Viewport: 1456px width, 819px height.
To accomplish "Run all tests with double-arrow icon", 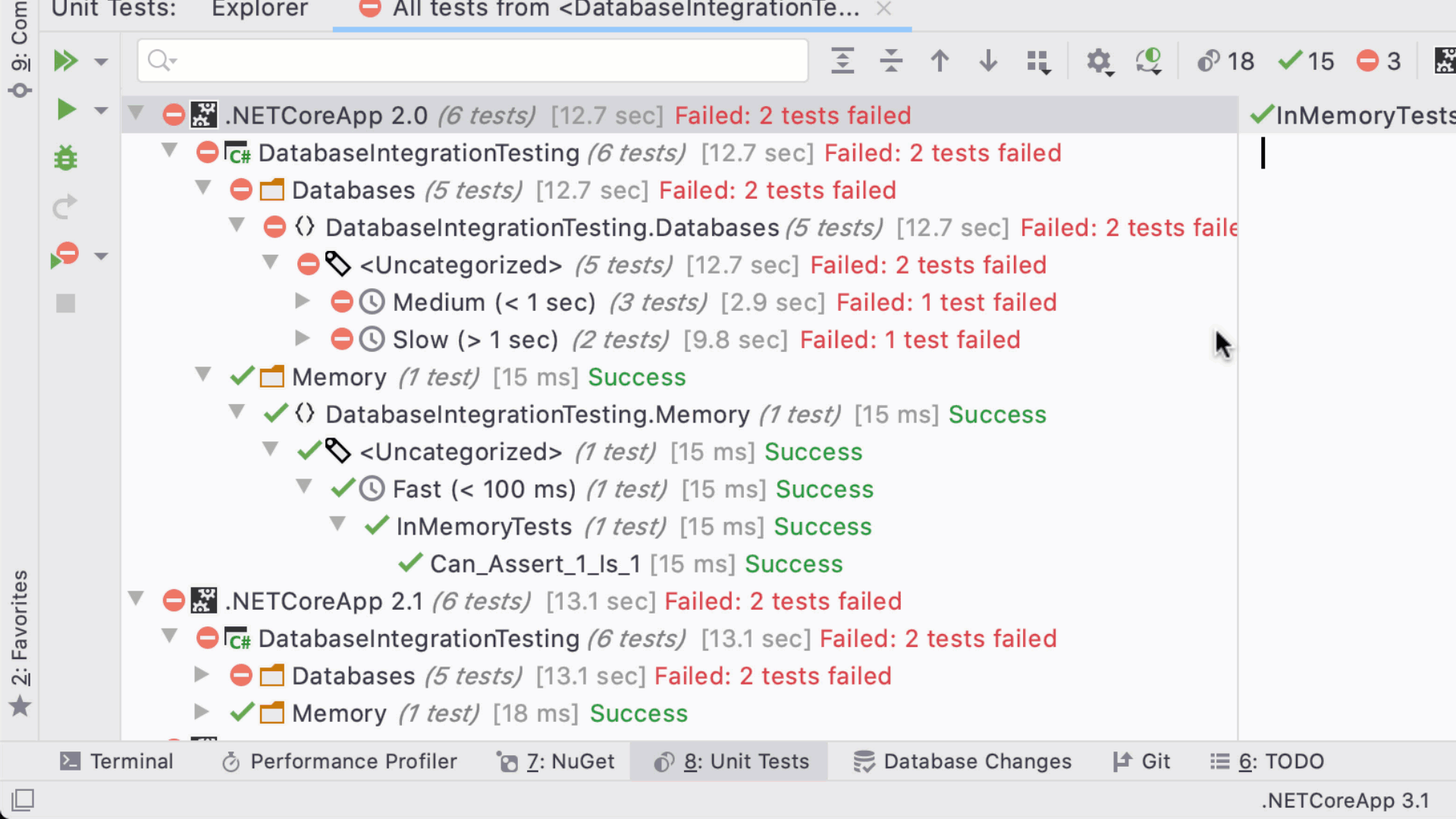I will click(65, 61).
